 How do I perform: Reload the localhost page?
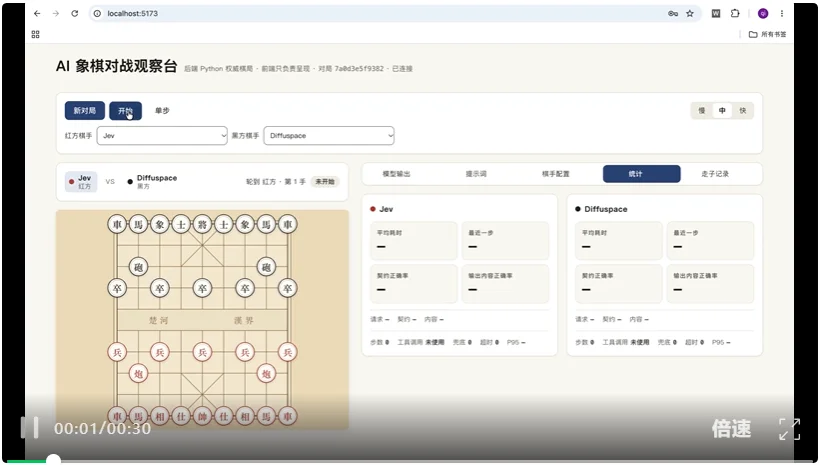click(75, 14)
